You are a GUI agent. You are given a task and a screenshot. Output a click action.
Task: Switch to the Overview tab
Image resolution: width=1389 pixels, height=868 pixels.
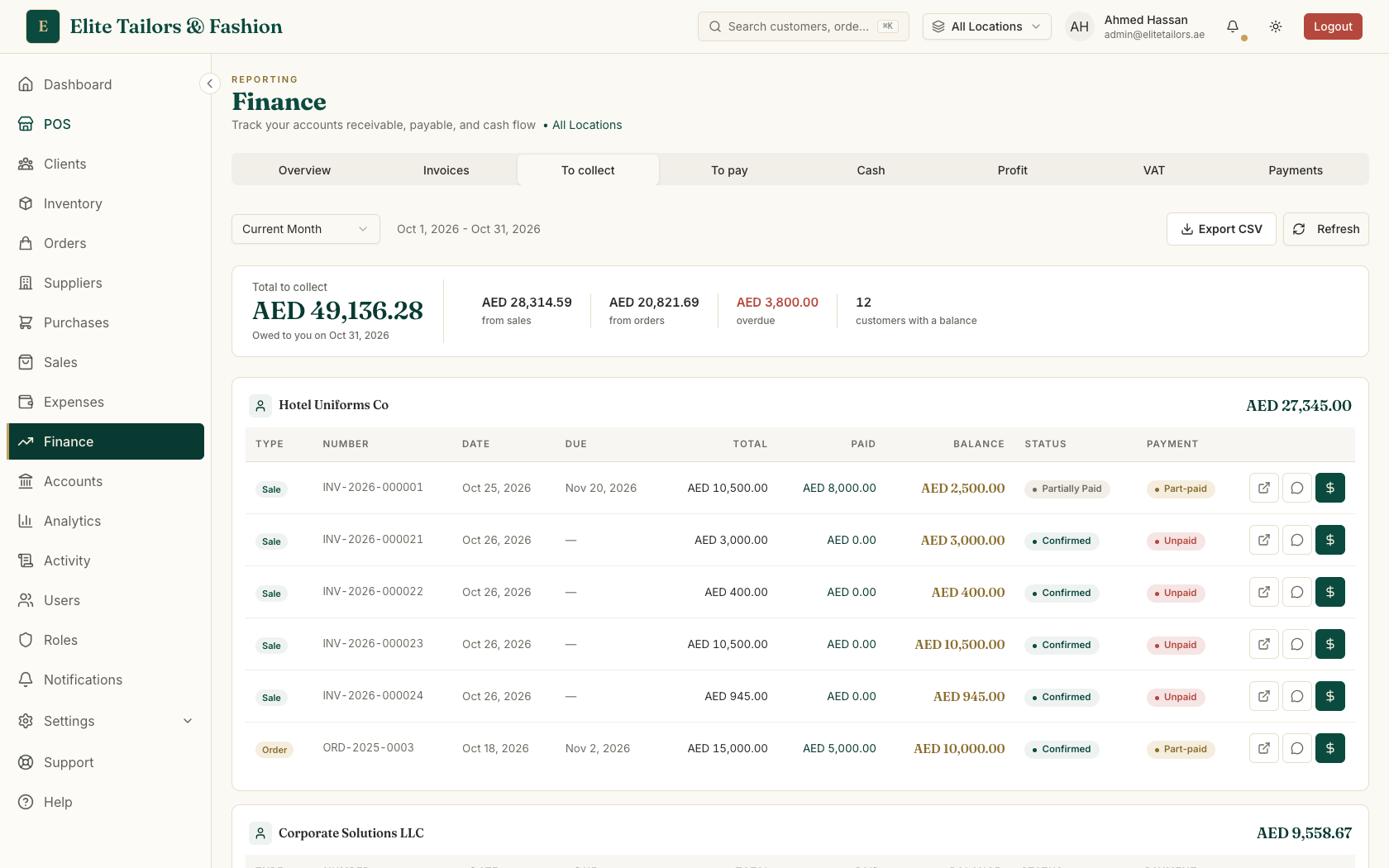[x=304, y=170]
